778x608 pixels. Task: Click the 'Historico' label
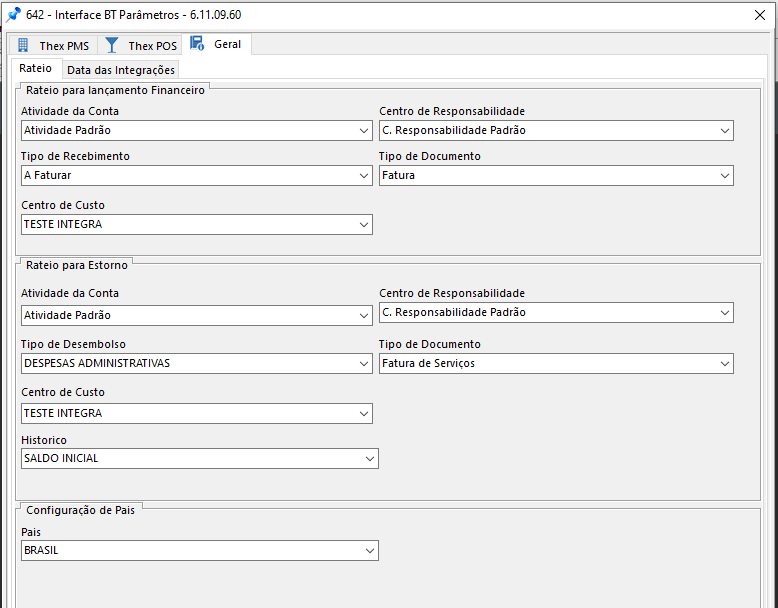coord(44,440)
